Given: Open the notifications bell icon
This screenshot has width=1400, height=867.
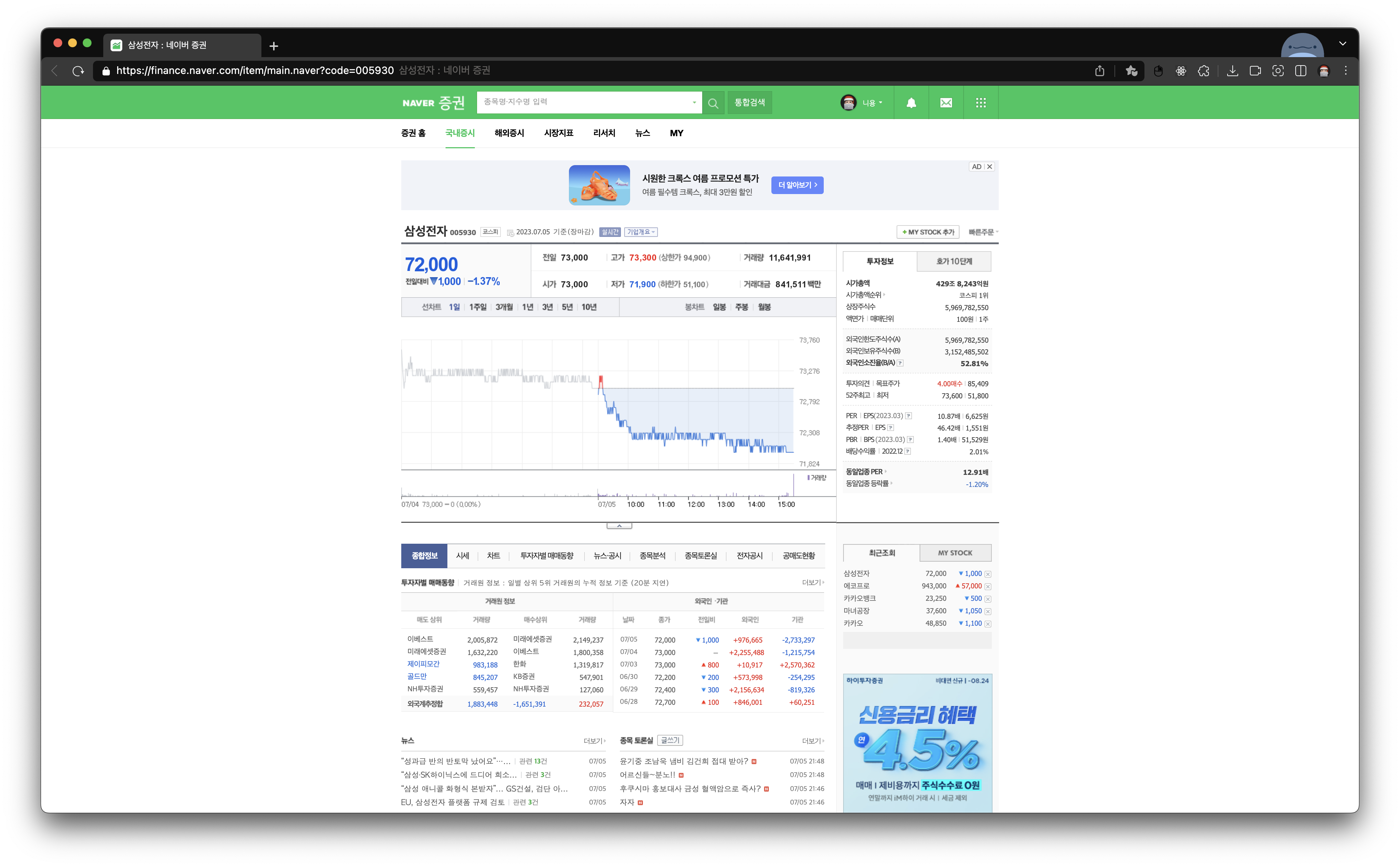Looking at the screenshot, I should click(x=911, y=103).
